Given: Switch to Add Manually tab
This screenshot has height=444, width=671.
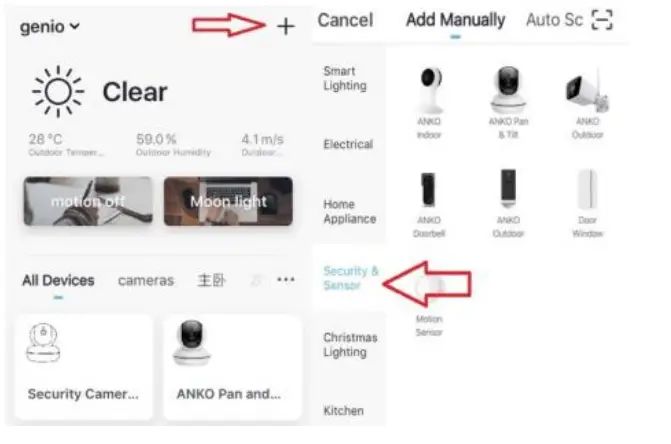Looking at the screenshot, I should 455,20.
